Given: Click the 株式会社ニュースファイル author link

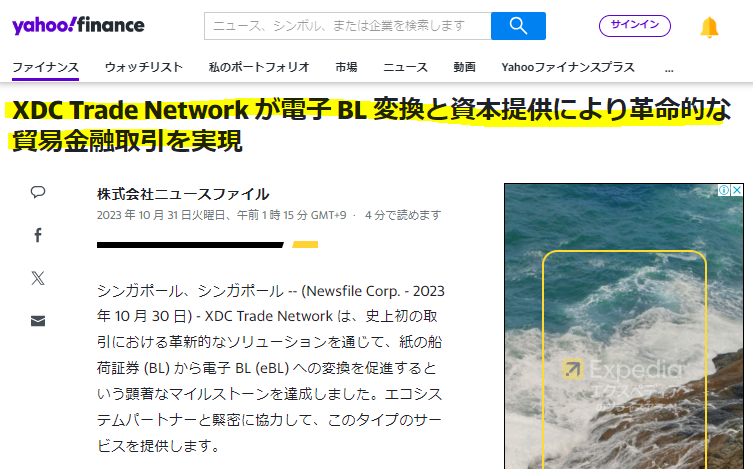Looking at the screenshot, I should [x=183, y=194].
